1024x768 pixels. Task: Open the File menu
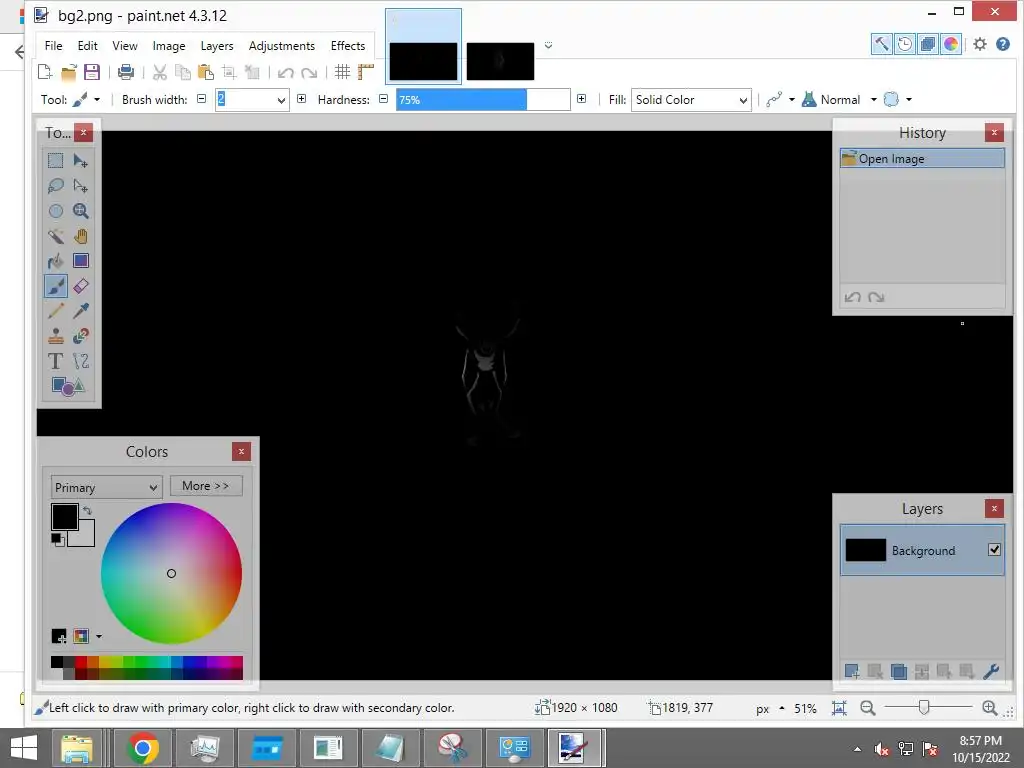[54, 46]
